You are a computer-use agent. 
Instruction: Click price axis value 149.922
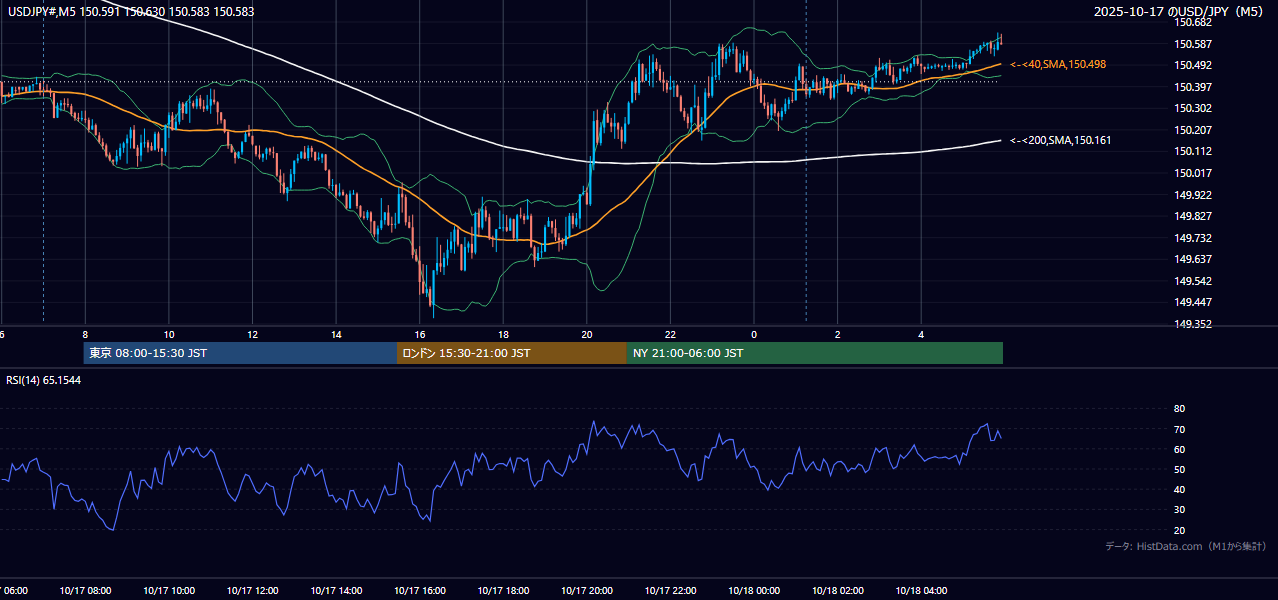click(x=1193, y=195)
